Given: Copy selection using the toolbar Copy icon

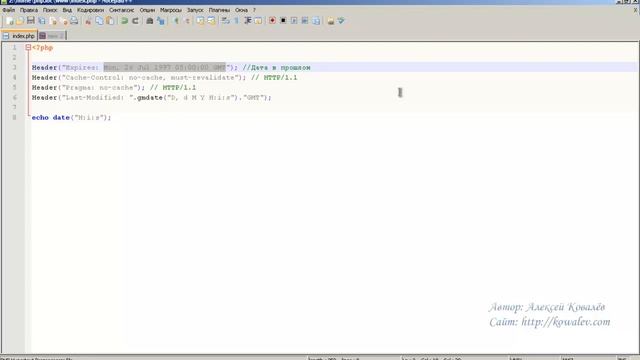Looking at the screenshot, I should 99,21.
